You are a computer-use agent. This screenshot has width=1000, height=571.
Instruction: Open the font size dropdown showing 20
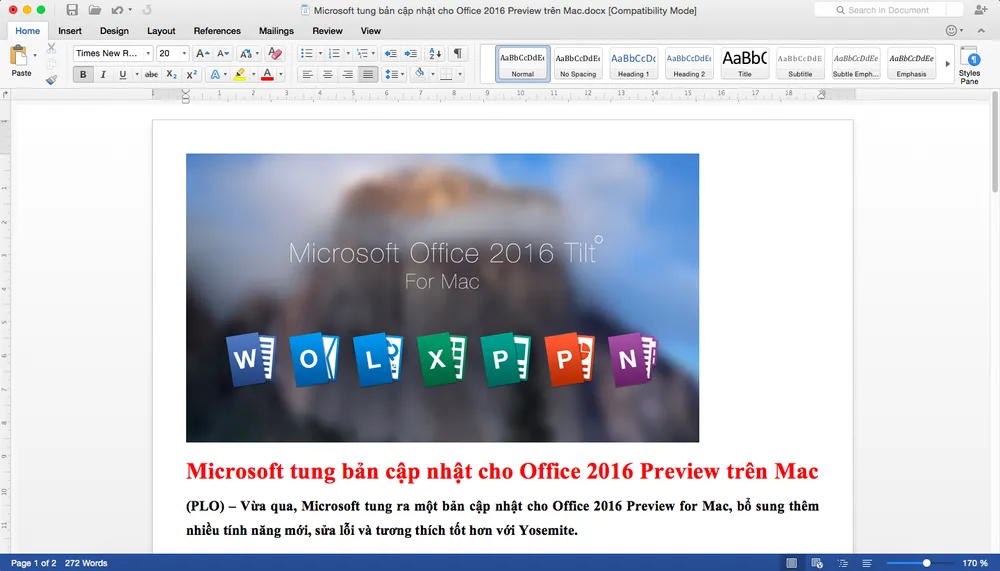(184, 54)
